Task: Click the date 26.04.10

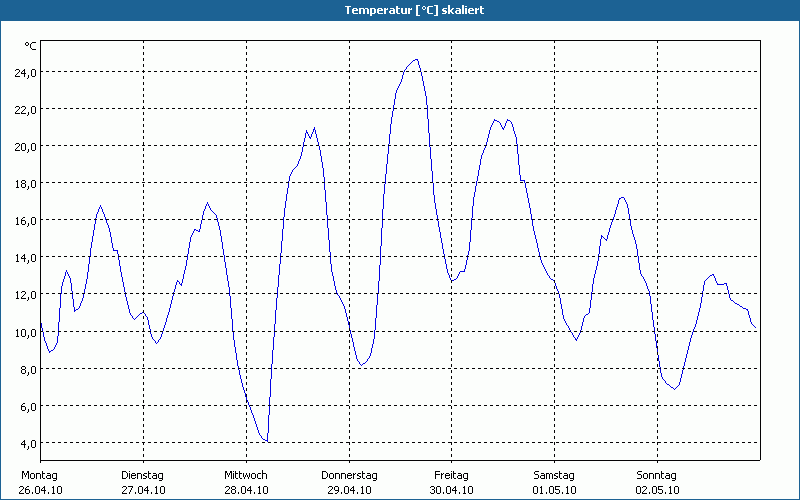Action: [x=40, y=490]
